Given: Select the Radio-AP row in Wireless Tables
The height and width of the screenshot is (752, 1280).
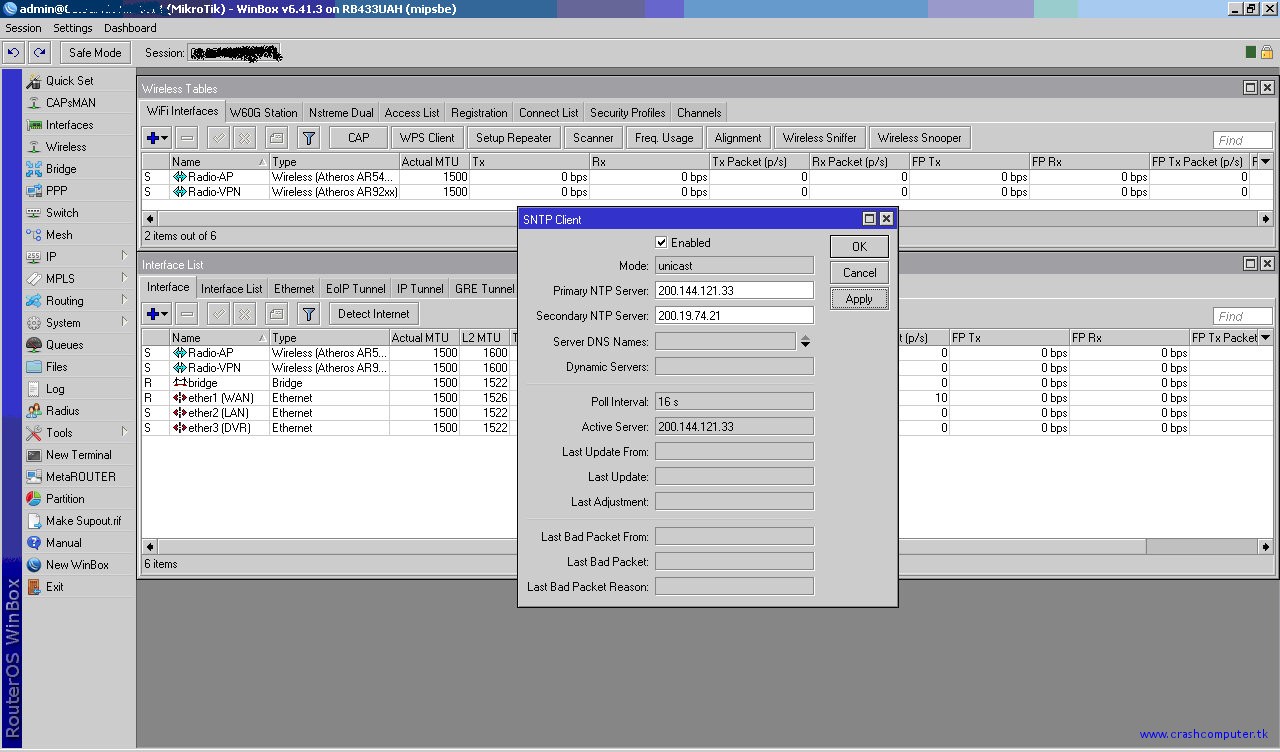Looking at the screenshot, I should (x=708, y=177).
